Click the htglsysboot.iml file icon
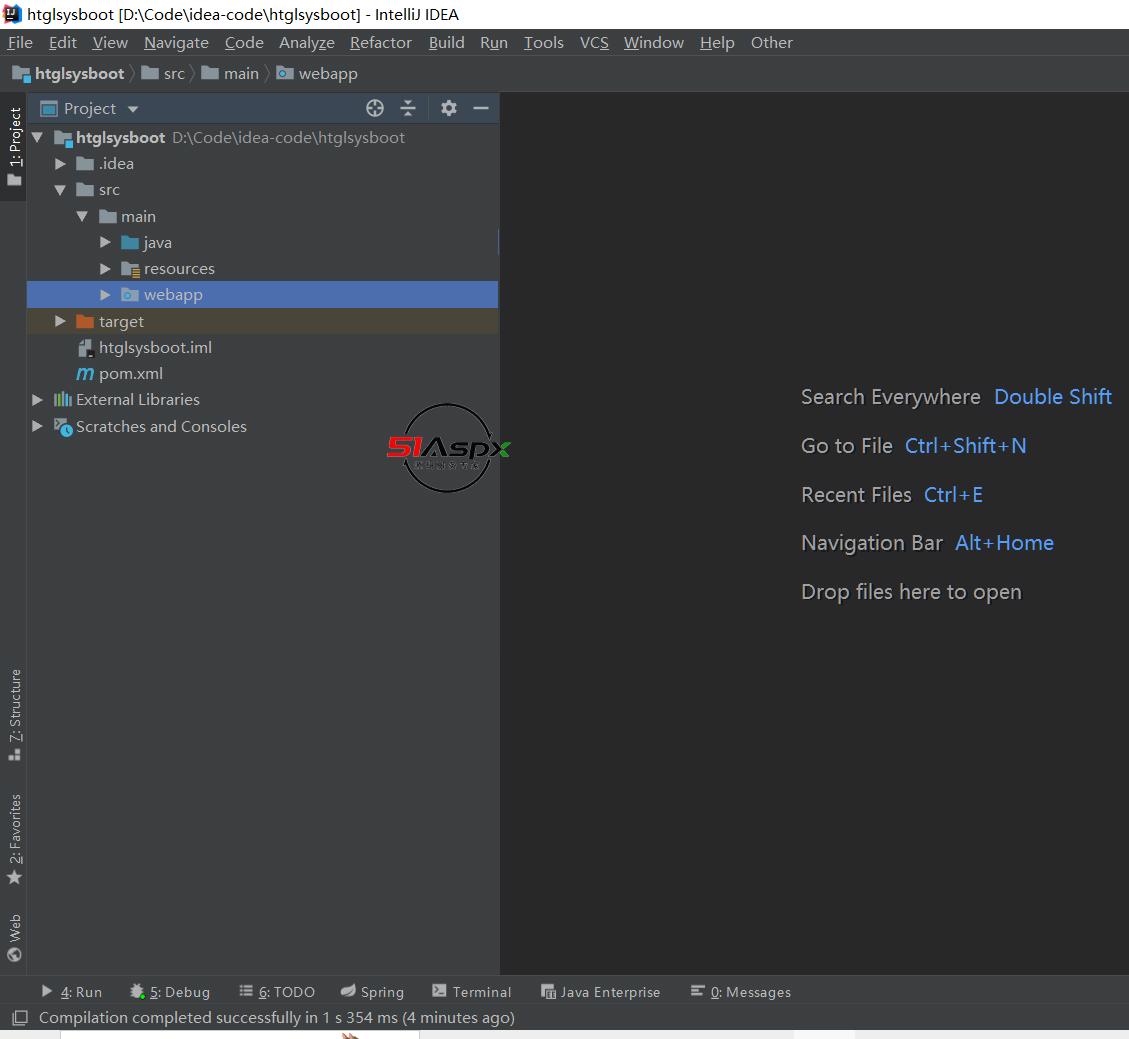Image resolution: width=1129 pixels, height=1039 pixels. (x=85, y=348)
